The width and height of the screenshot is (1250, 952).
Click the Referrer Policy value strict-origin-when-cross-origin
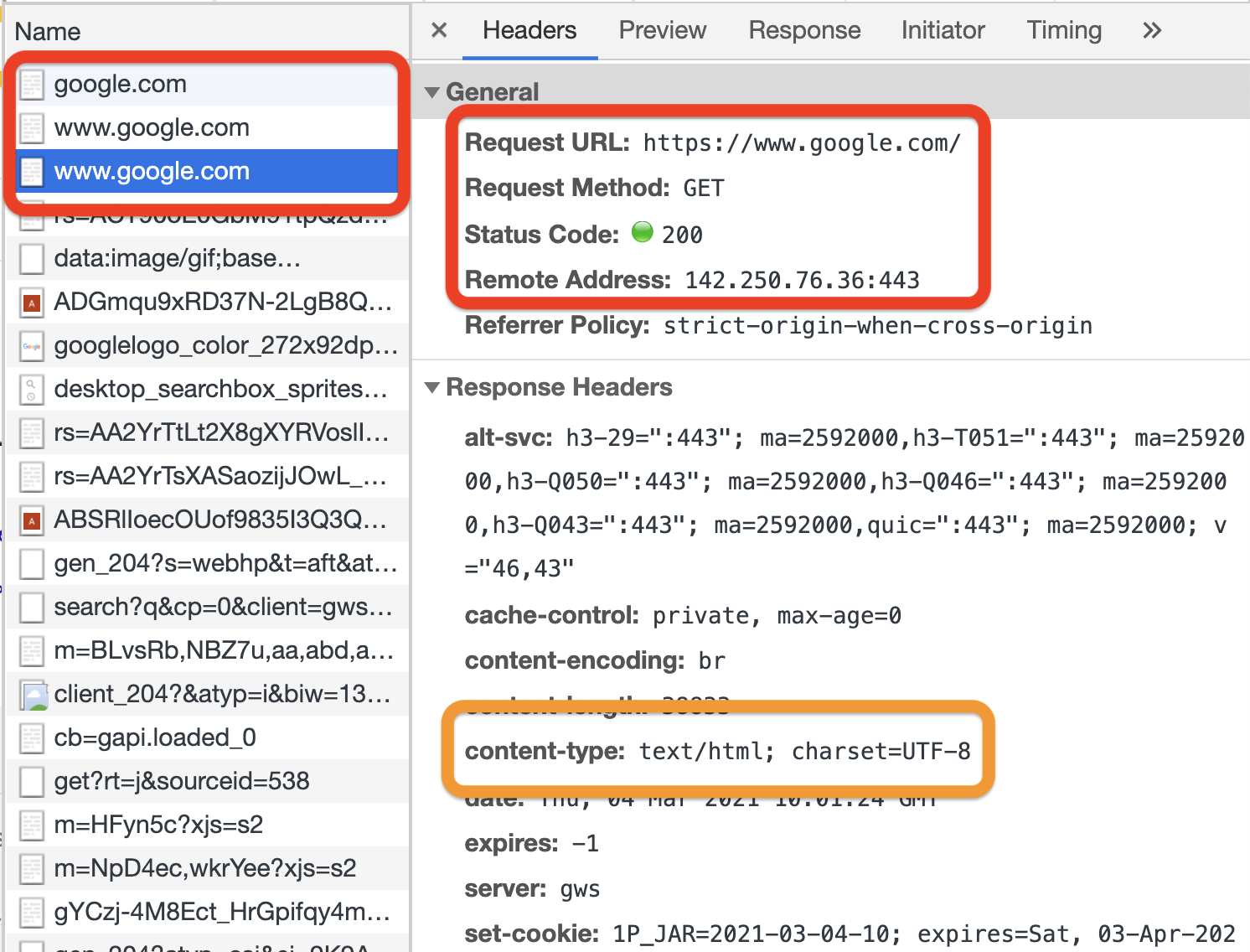click(x=878, y=325)
